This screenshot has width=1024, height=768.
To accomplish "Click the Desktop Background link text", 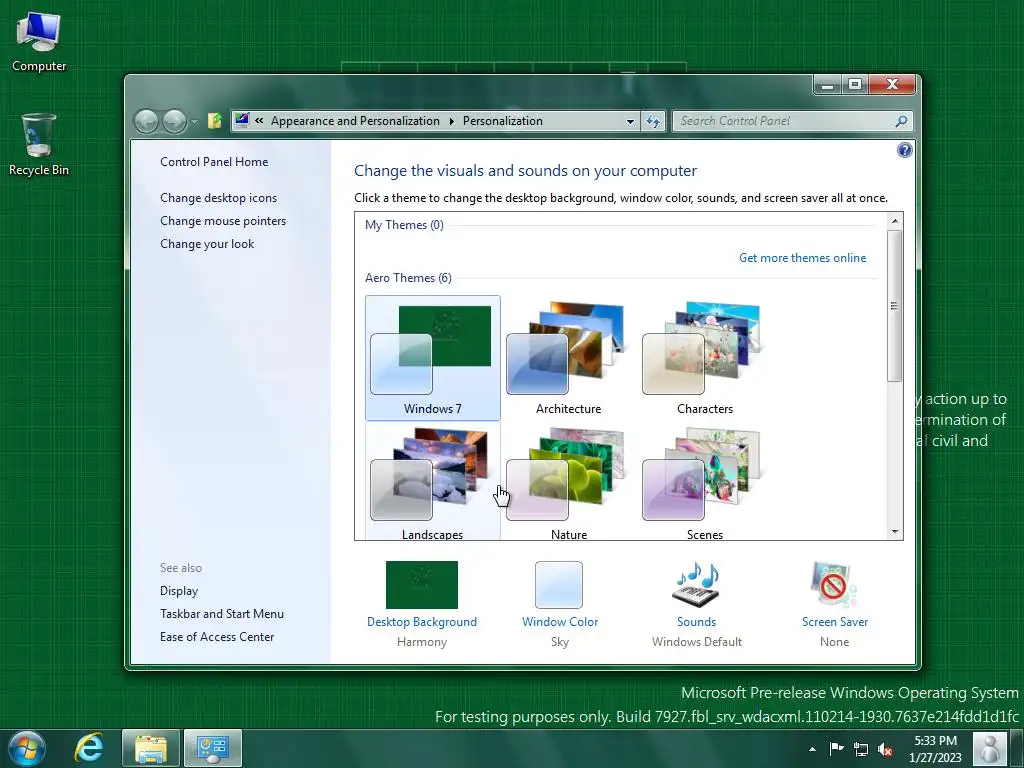I will pyautogui.click(x=422, y=622).
